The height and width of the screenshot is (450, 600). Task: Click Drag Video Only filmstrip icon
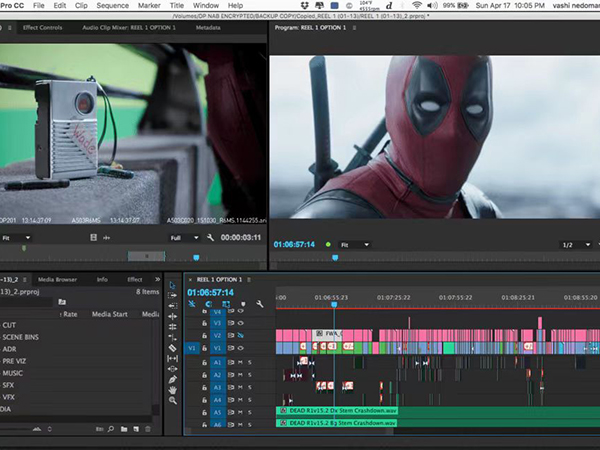coord(93,238)
